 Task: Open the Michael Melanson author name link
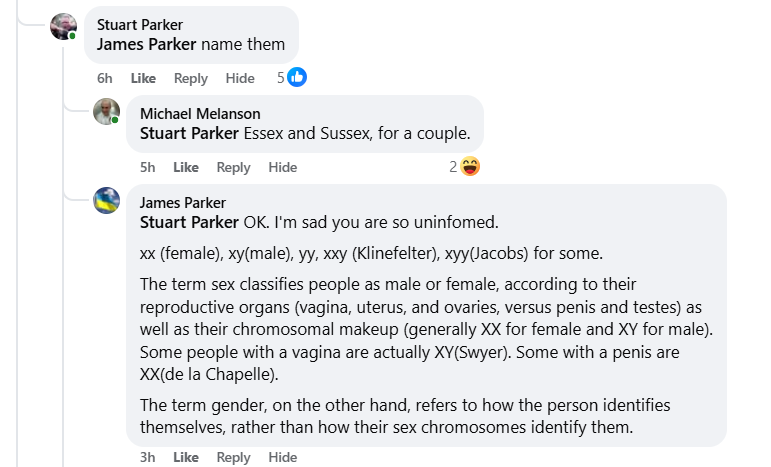[200, 114]
